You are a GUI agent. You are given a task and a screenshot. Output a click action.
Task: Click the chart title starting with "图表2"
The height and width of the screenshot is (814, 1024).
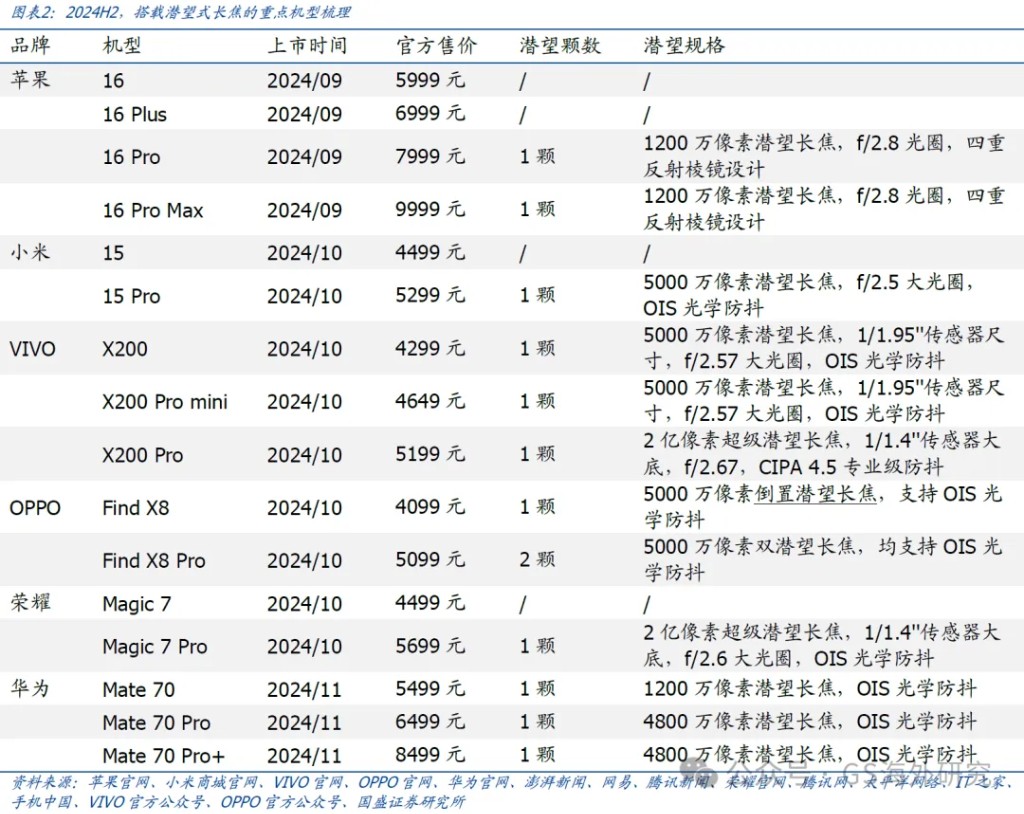181,12
